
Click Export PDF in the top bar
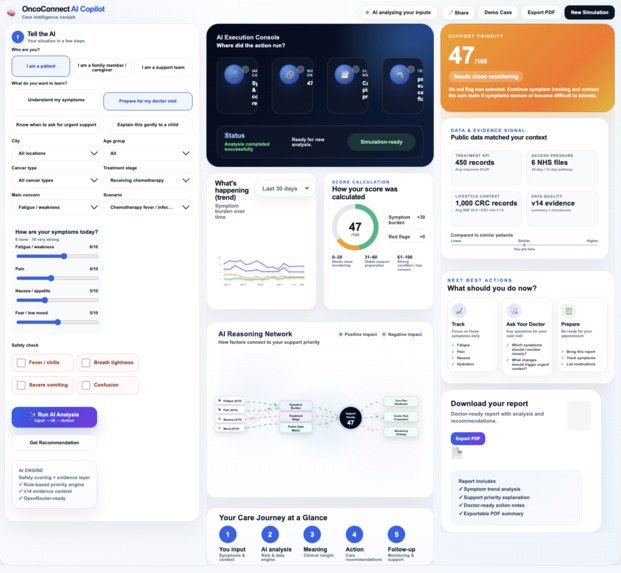tap(541, 13)
